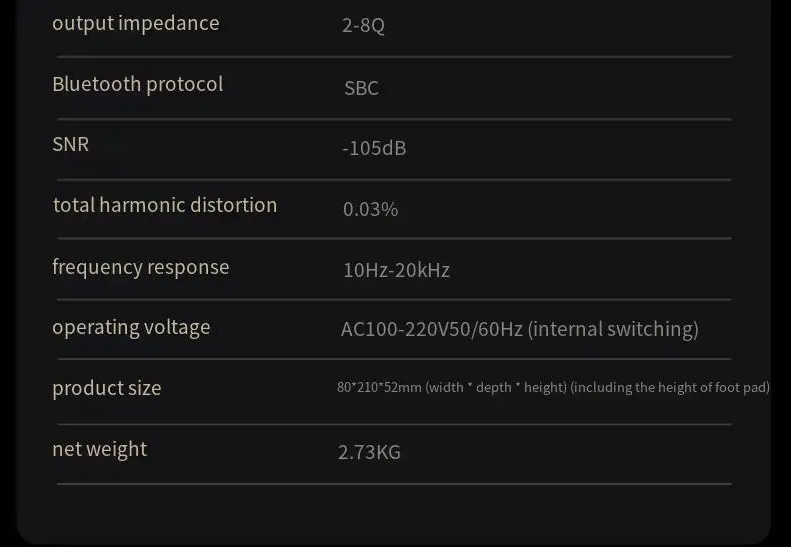Click the "Bluetooth protocol" label
Image resolution: width=791 pixels, height=547 pixels.
(x=138, y=84)
